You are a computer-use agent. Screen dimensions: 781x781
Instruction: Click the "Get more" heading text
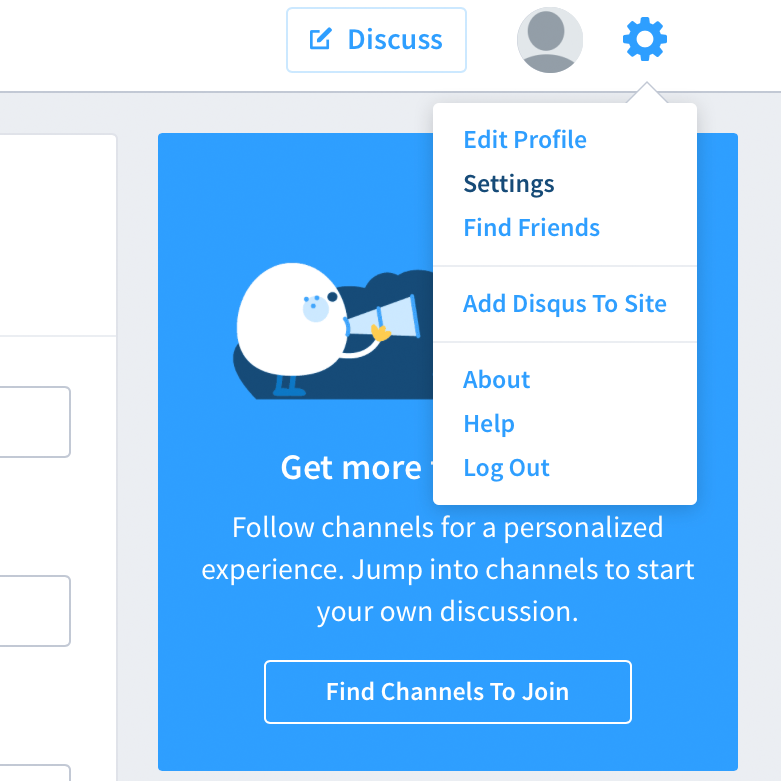[x=350, y=467]
